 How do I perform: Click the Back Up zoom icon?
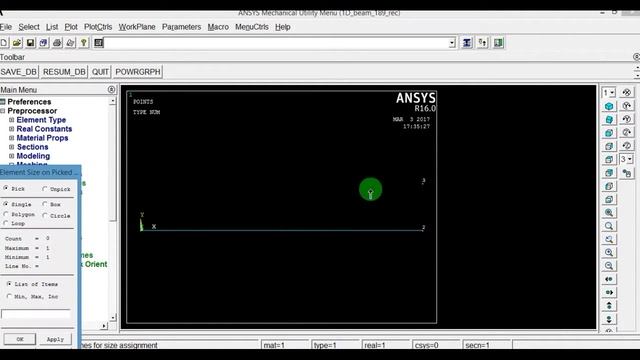[609, 239]
